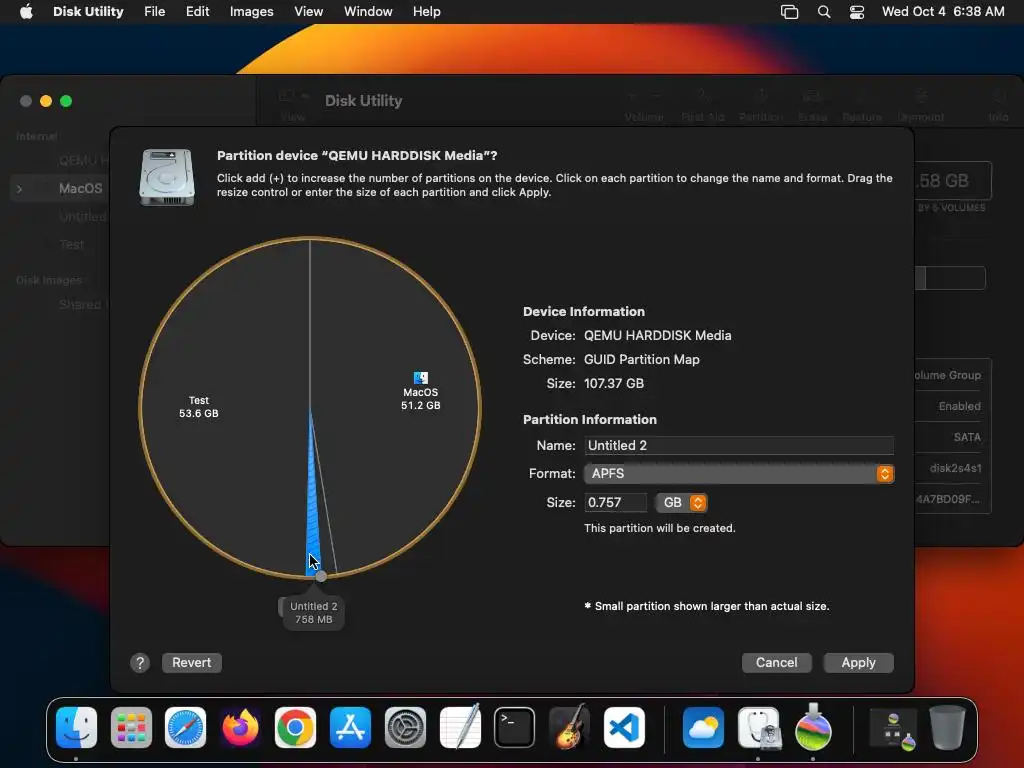Open Finder from the Dock

point(76,728)
